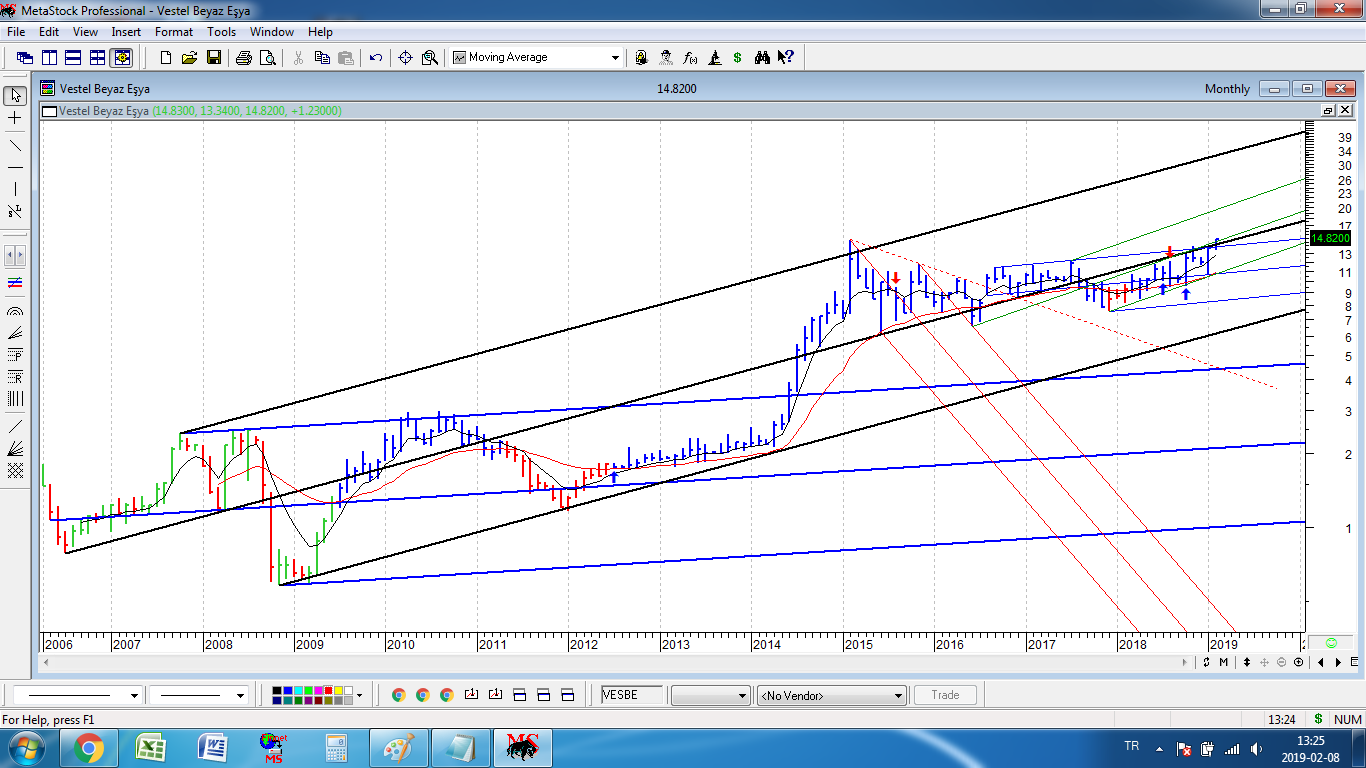This screenshot has height=768, width=1366.
Task: Click the M periodicity button below chart
Action: pyautogui.click(x=1223, y=662)
